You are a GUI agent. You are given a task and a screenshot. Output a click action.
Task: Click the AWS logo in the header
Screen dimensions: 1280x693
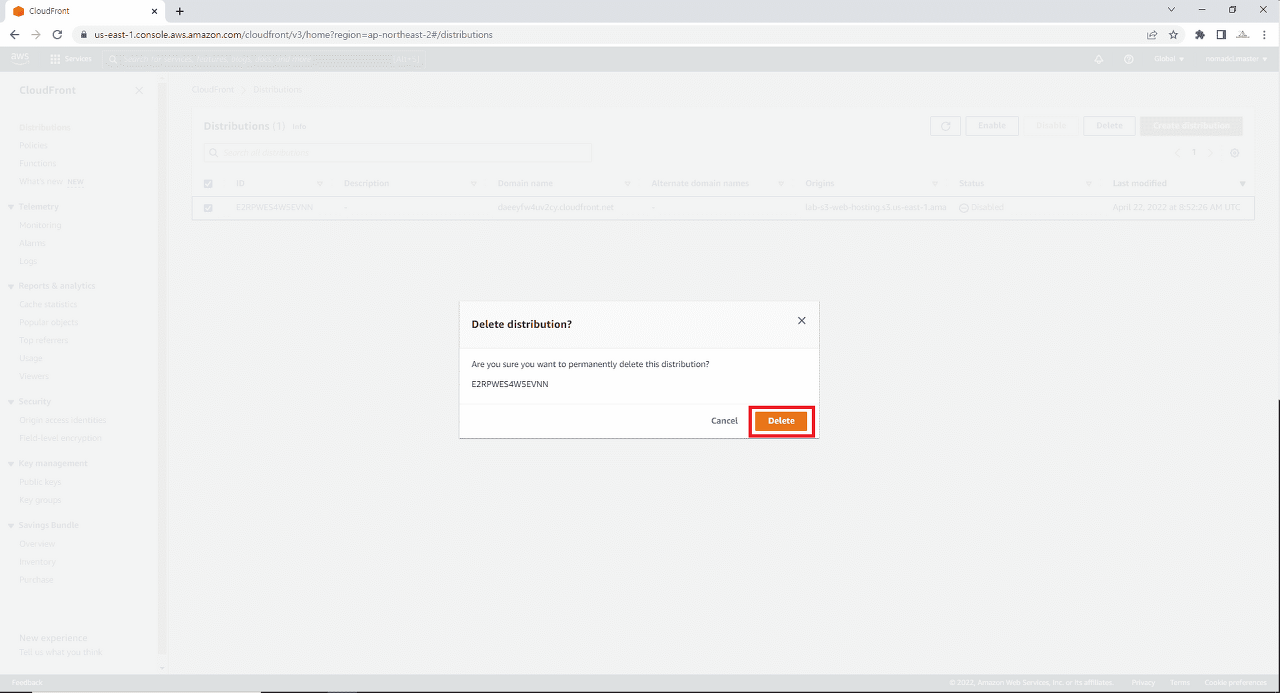[x=20, y=59]
